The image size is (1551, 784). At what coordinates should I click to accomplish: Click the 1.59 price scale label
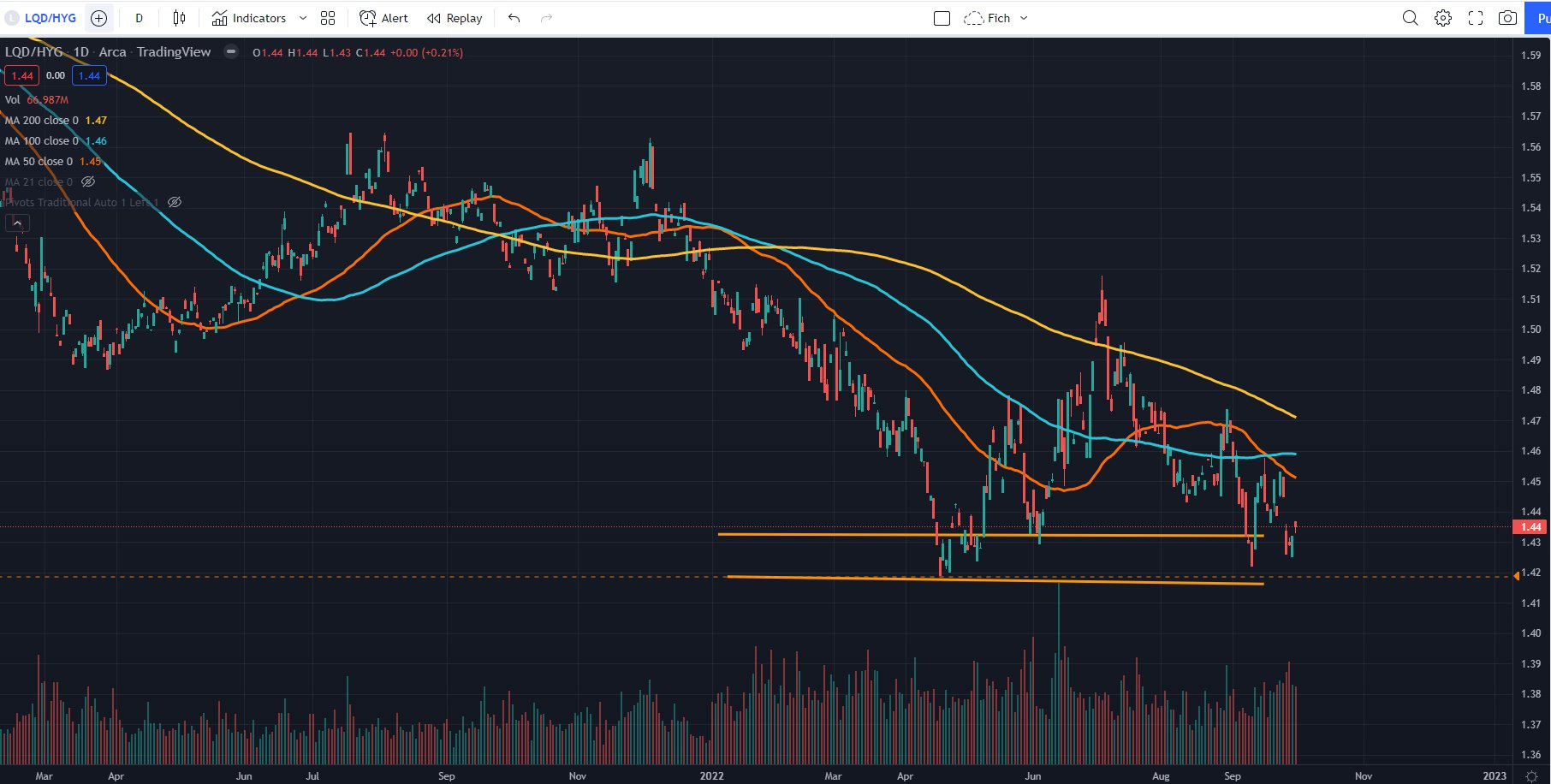(x=1530, y=56)
